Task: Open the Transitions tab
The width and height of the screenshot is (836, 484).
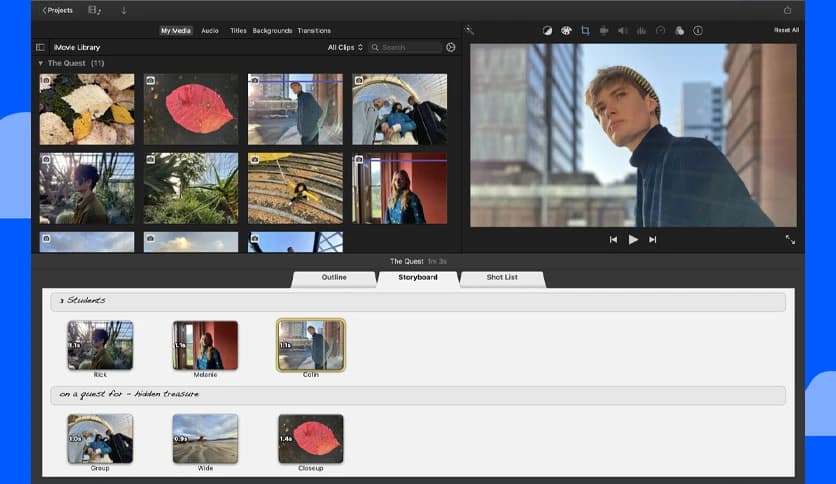Action: tap(314, 30)
